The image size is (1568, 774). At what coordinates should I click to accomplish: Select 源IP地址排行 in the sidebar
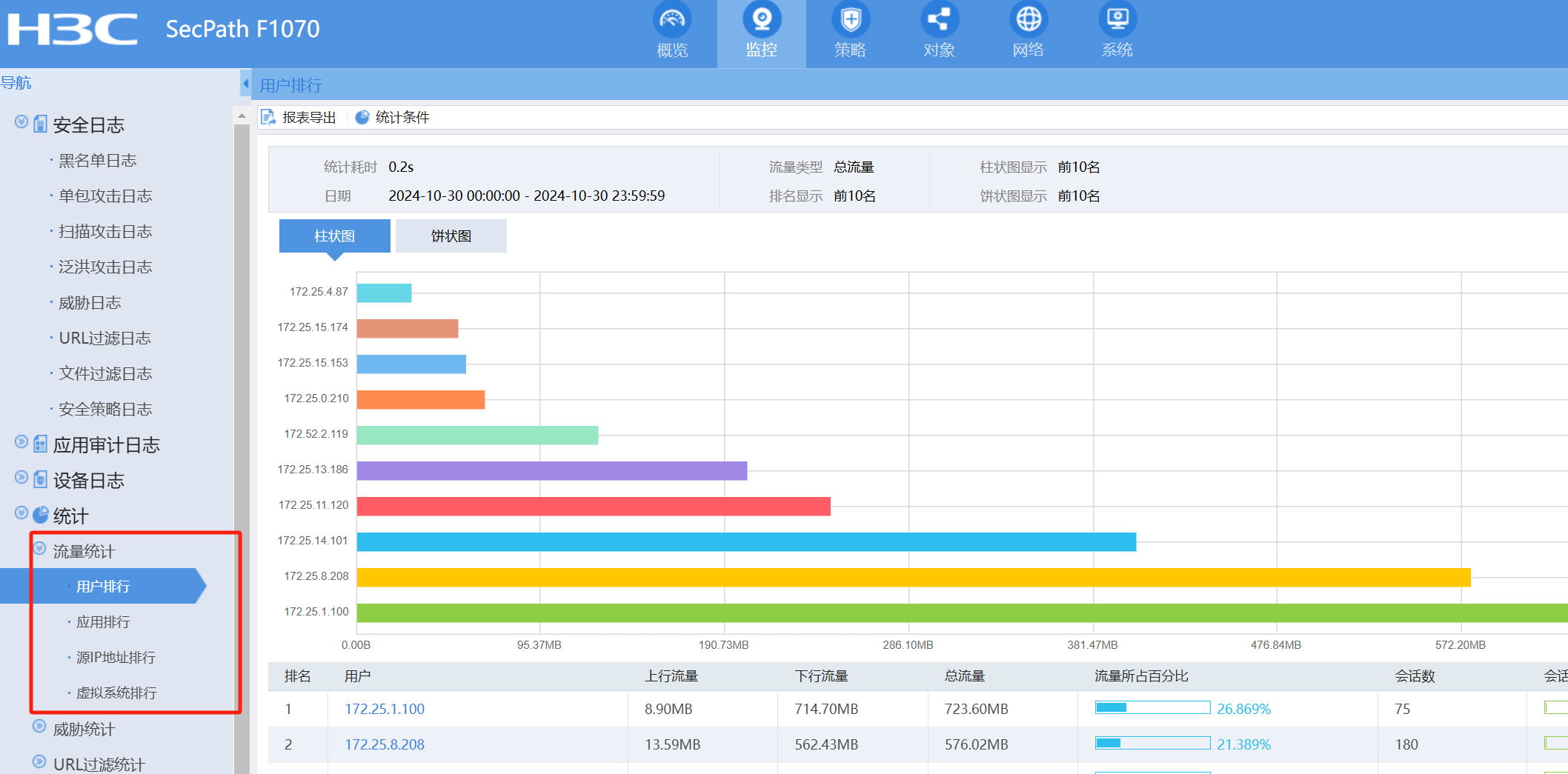[x=116, y=658]
